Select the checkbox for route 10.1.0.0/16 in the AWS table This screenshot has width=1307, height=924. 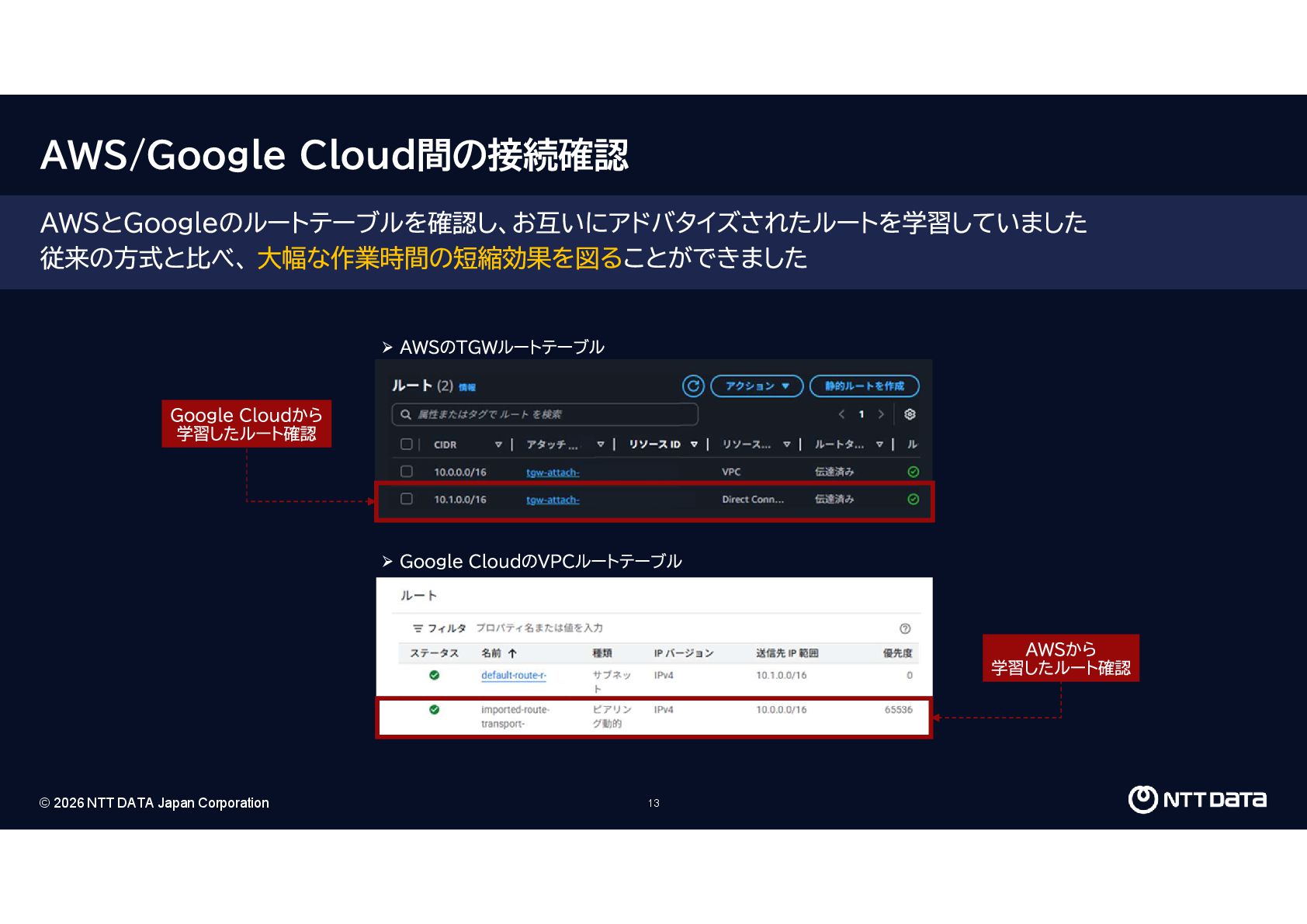406,499
